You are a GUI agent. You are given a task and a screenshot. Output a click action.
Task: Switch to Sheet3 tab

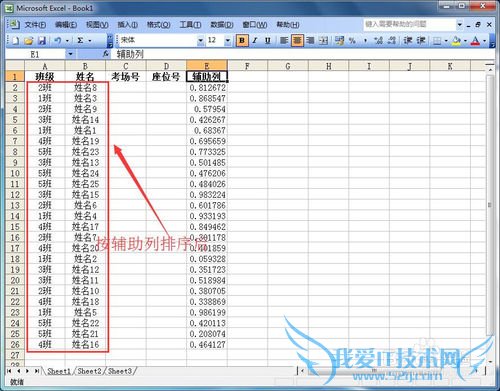120,371
